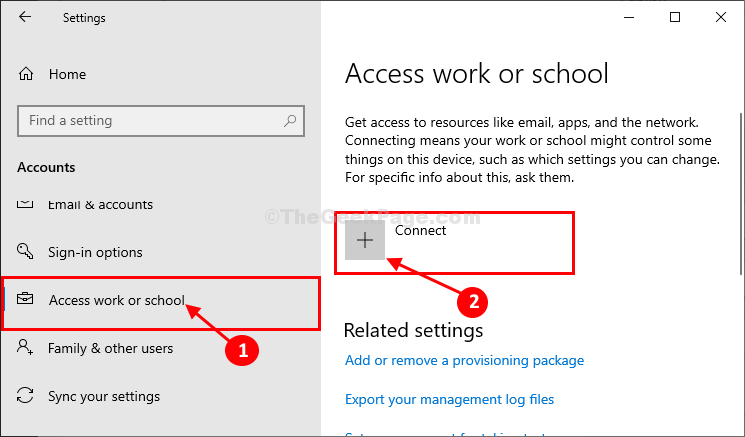This screenshot has width=745, height=437.
Task: Open the Email & accounts page
Action: [100, 204]
